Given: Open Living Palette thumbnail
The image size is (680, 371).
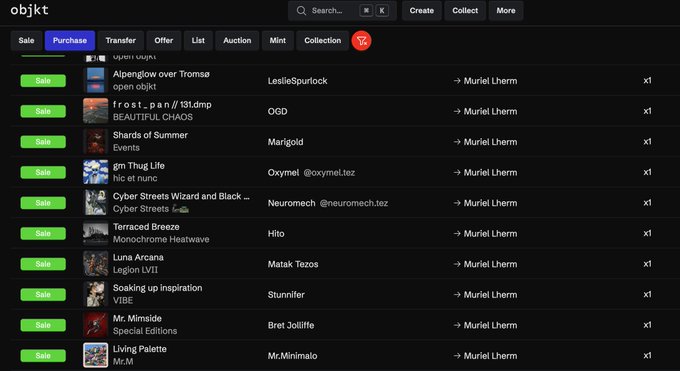Looking at the screenshot, I should (95, 355).
